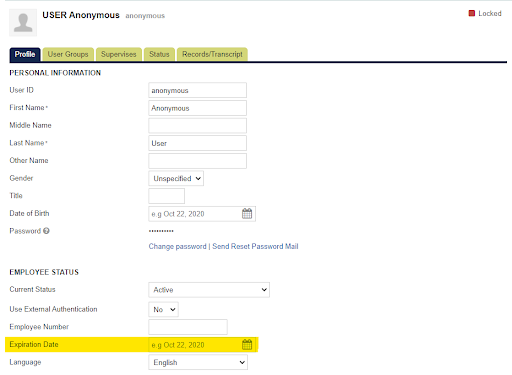Click the gray anonymous username text

[x=145, y=16]
